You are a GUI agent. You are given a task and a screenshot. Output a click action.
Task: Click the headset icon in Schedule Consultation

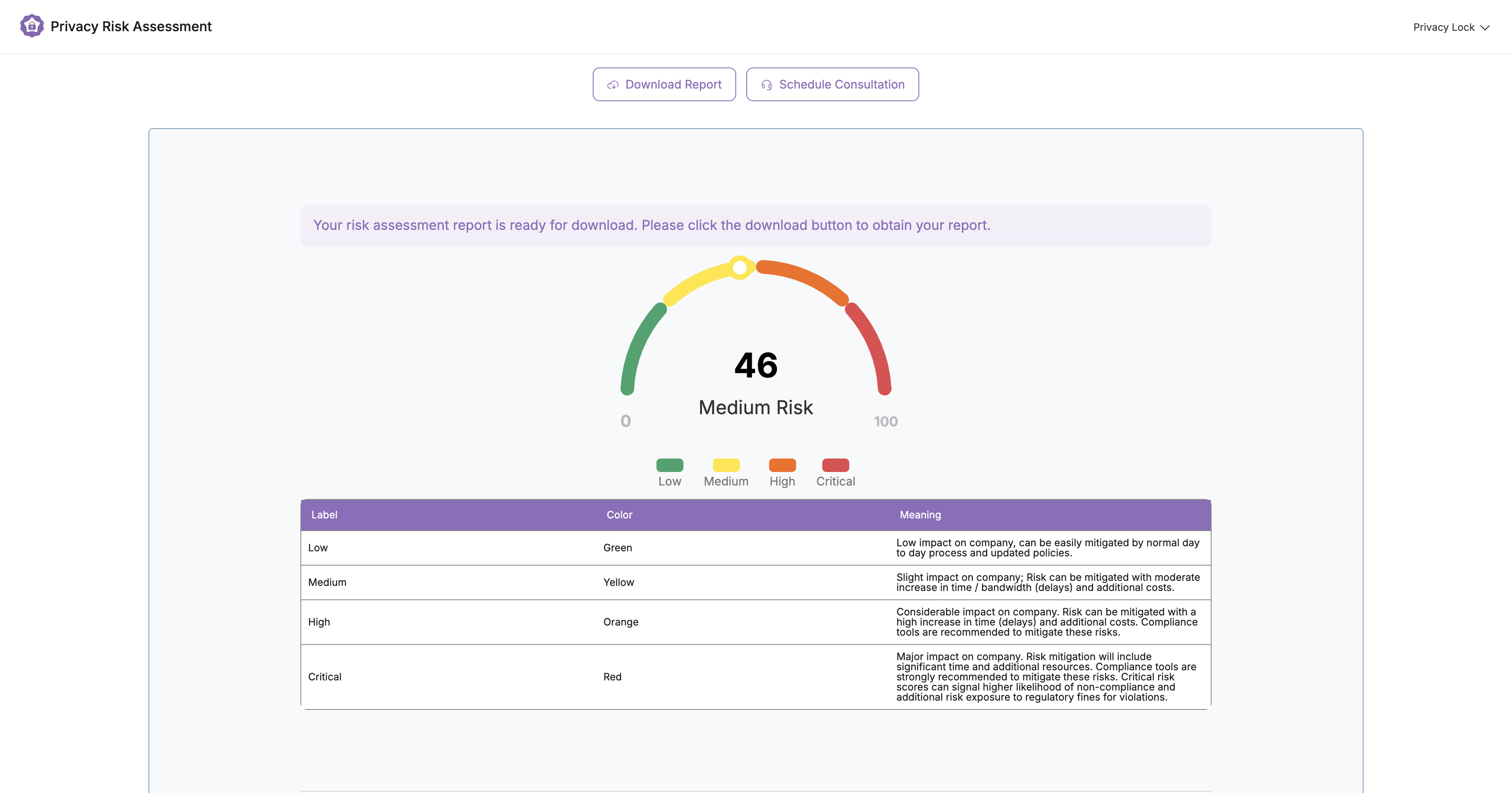[767, 85]
